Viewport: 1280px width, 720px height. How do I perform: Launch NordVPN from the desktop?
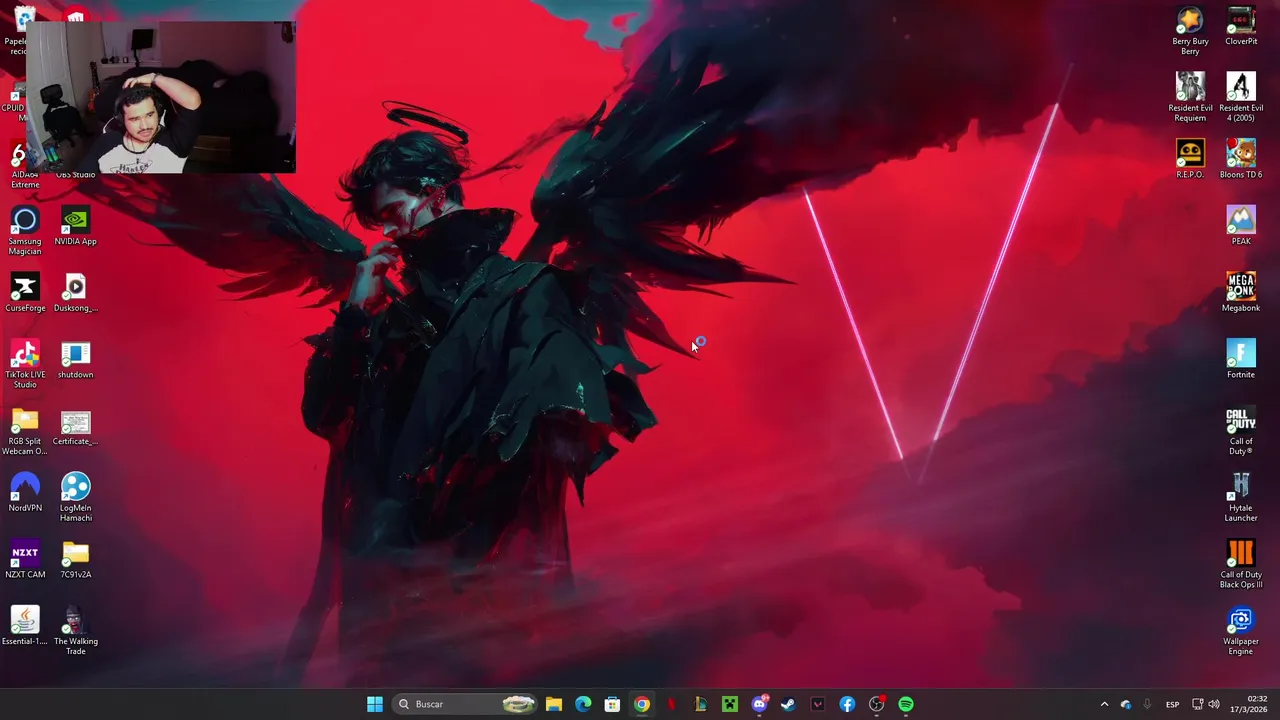[25, 493]
